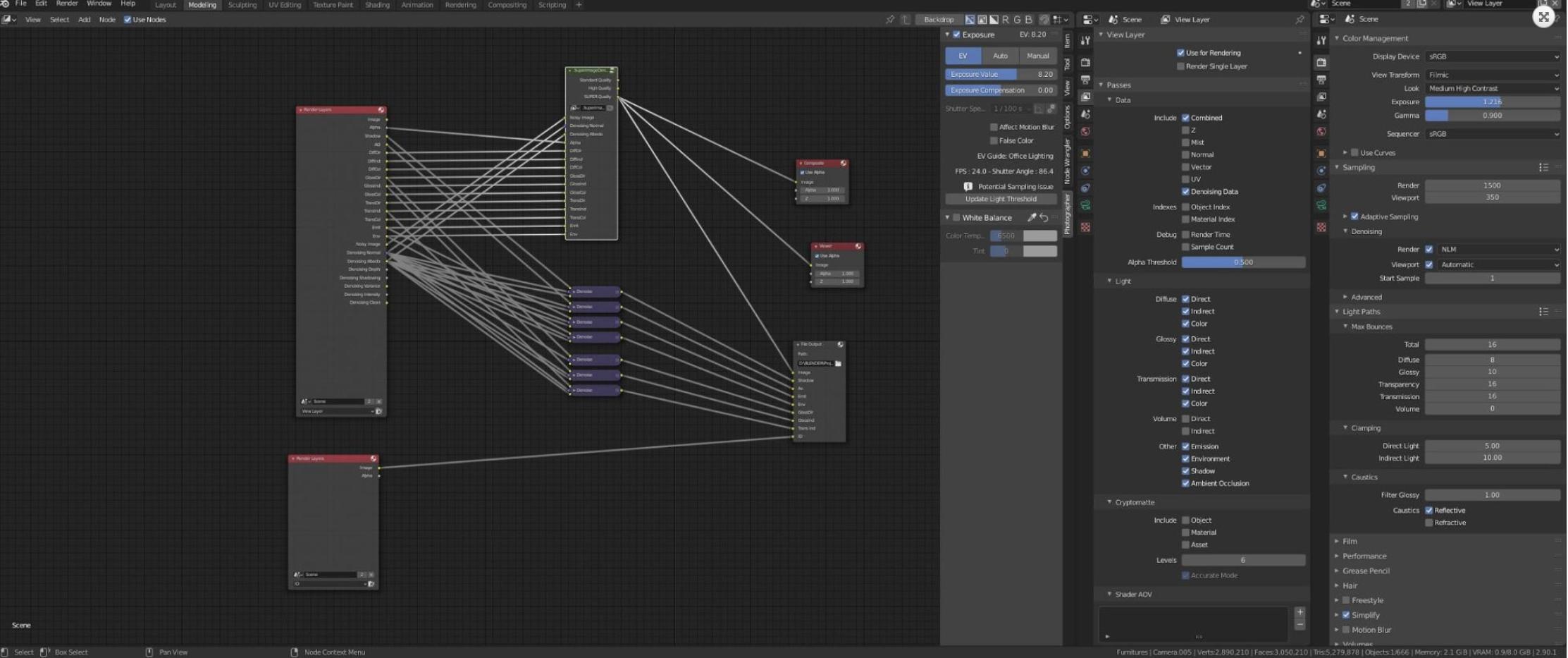
Task: Reset White Balance with the undo arrow icon
Action: (x=1044, y=218)
